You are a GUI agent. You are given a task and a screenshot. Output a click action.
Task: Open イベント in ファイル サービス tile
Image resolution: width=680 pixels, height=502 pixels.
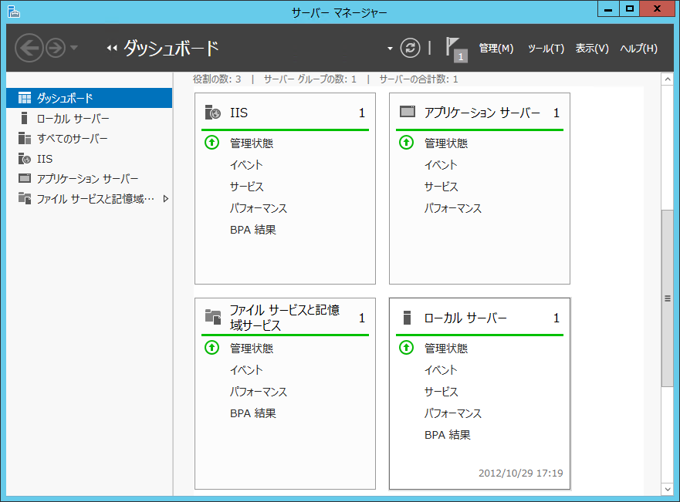point(246,370)
